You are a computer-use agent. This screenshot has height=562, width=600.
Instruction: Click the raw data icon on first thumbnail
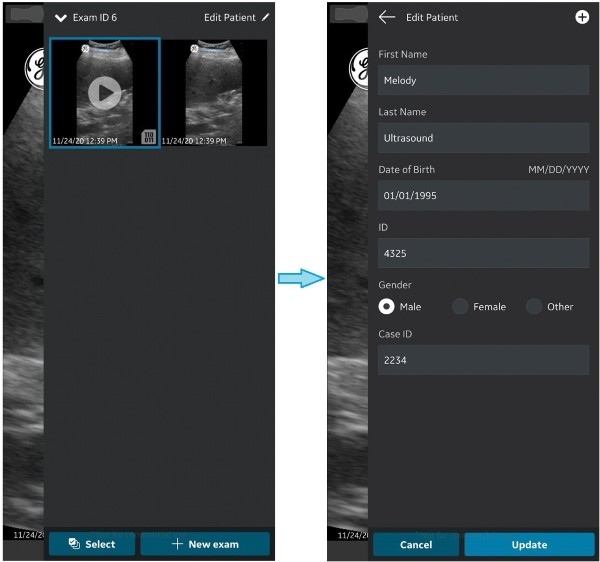pos(148,137)
